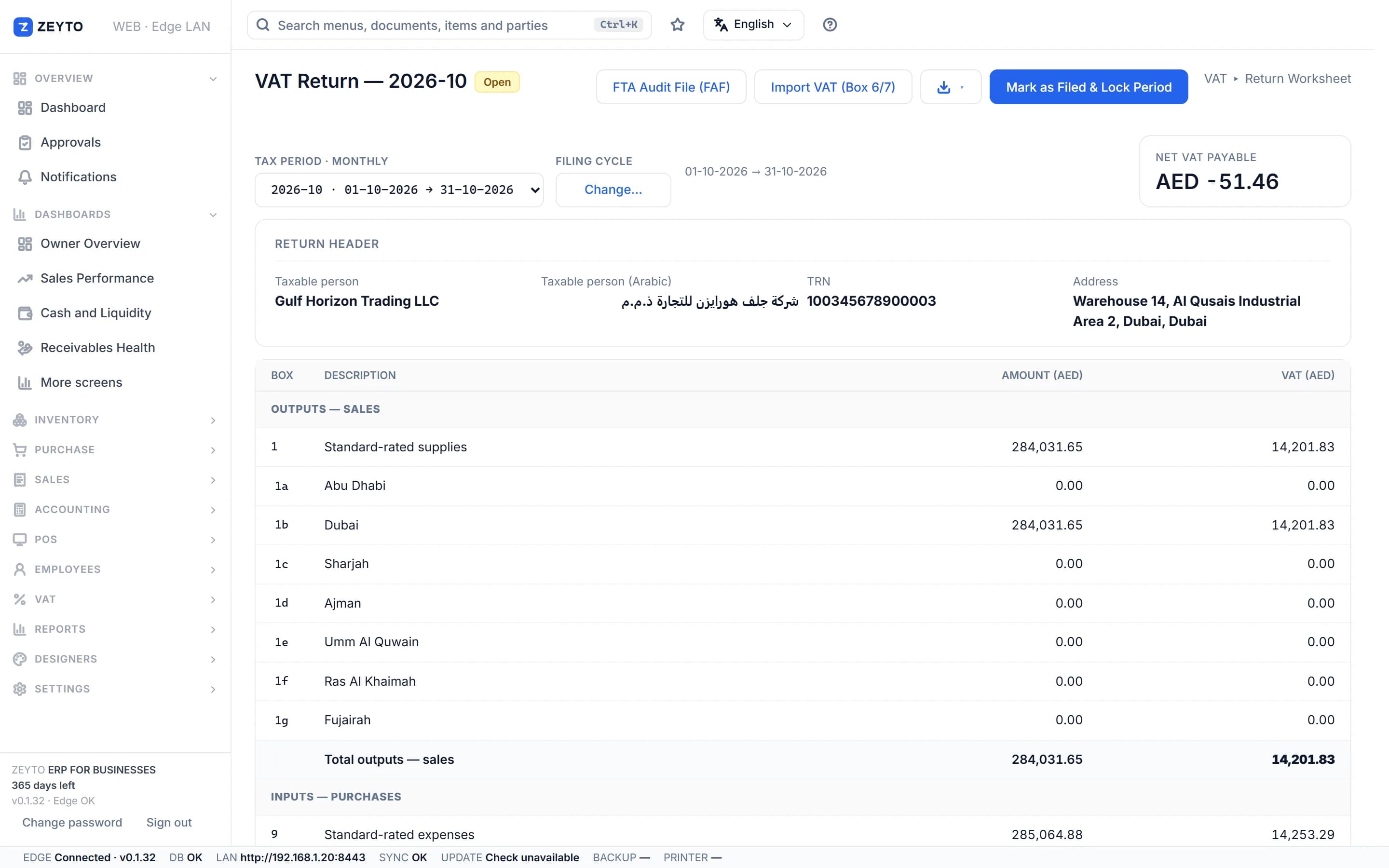Click the Sign out link
Viewport: 1389px width, 868px height.
[x=169, y=823]
